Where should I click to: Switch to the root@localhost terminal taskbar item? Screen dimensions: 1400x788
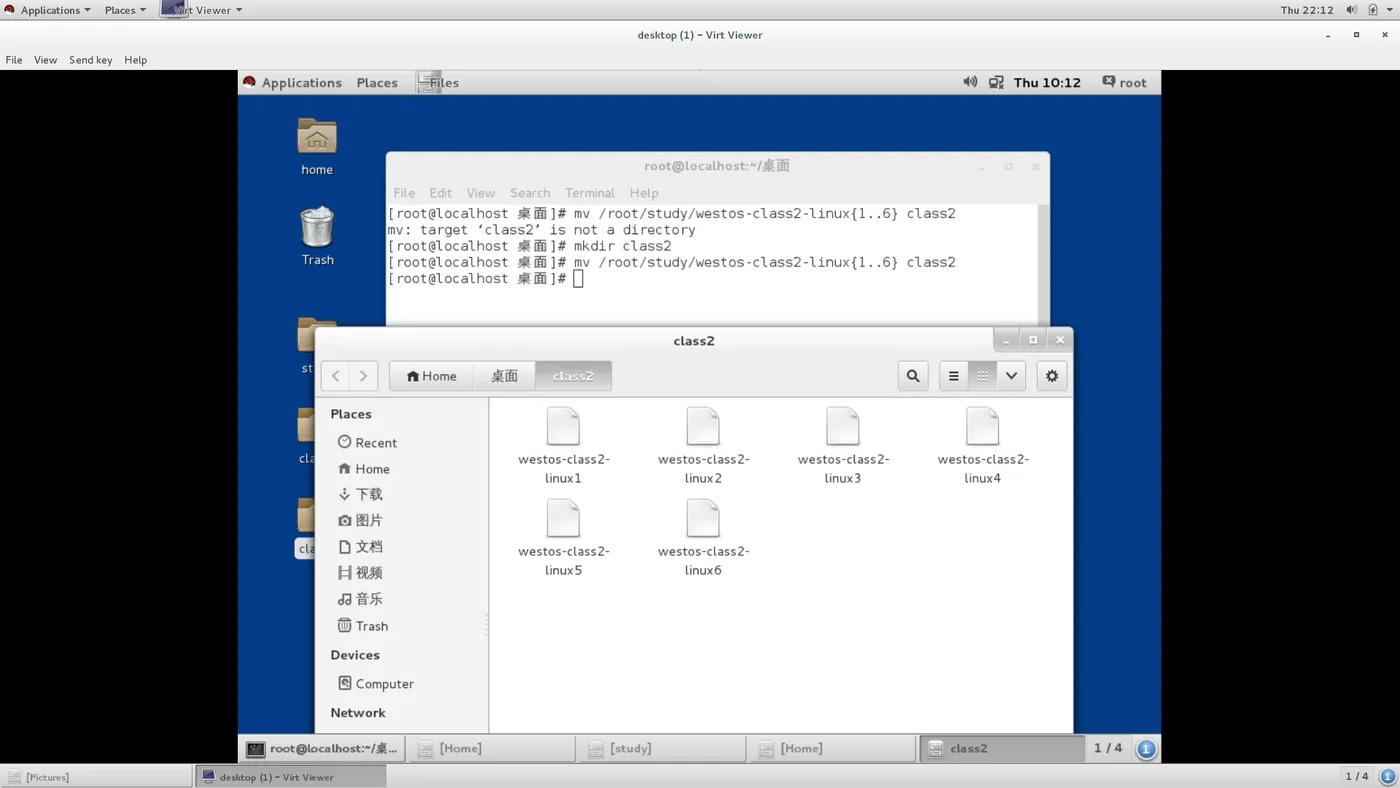[x=322, y=748]
